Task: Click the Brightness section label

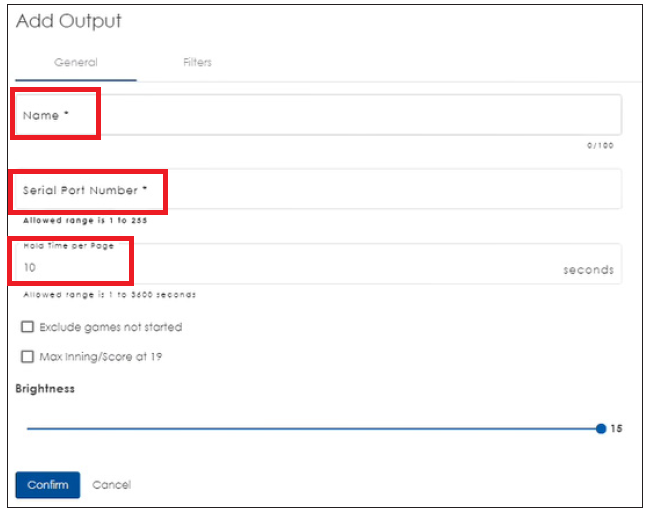Action: (45, 388)
